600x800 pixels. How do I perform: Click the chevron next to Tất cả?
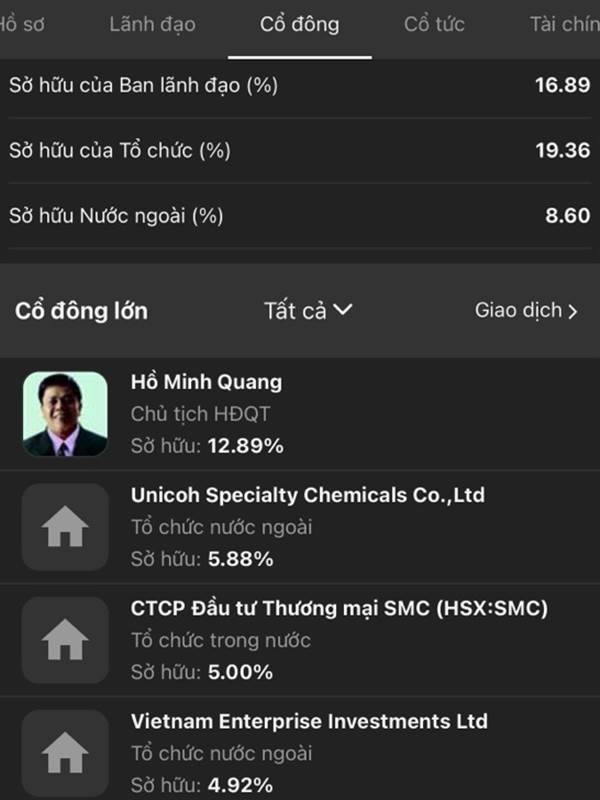click(x=342, y=309)
